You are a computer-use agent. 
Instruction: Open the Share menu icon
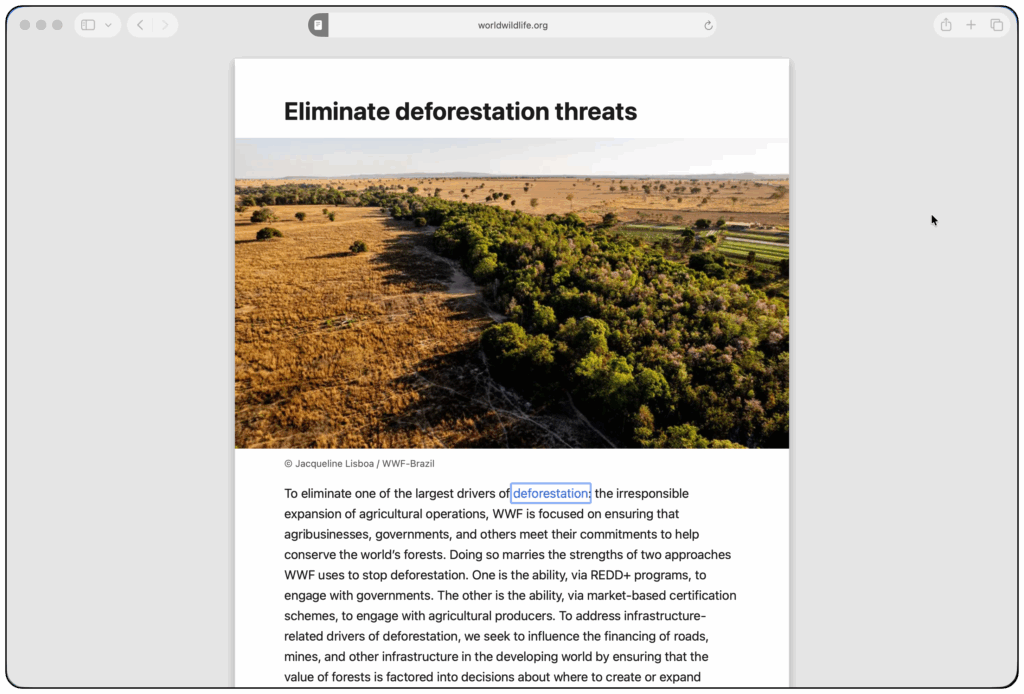coord(946,25)
